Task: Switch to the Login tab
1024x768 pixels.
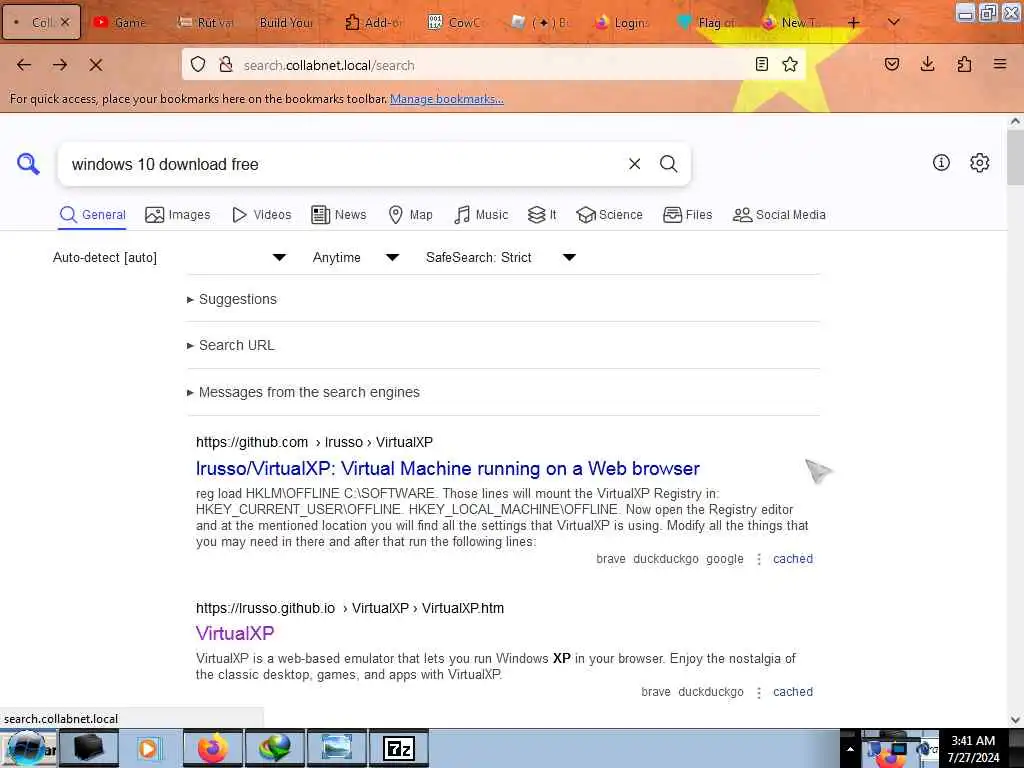Action: click(x=624, y=22)
